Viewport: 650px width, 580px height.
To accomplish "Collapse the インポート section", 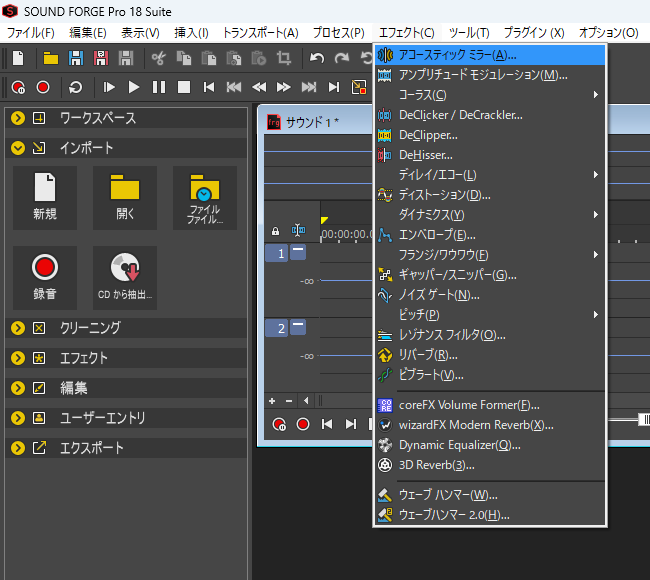I will coord(18,148).
